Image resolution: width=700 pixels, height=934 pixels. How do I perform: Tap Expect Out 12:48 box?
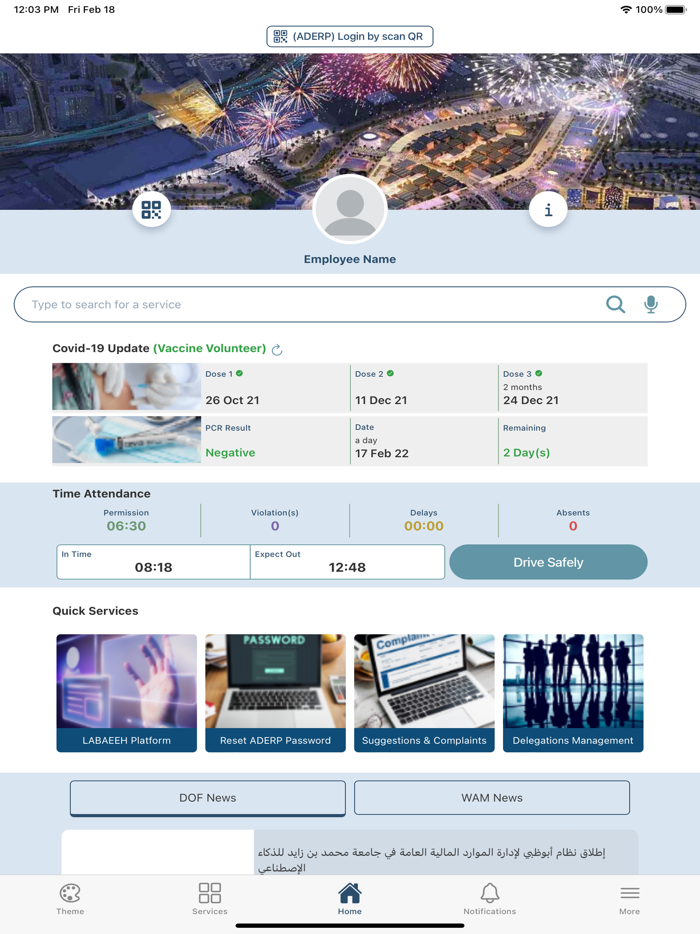pyautogui.click(x=347, y=562)
